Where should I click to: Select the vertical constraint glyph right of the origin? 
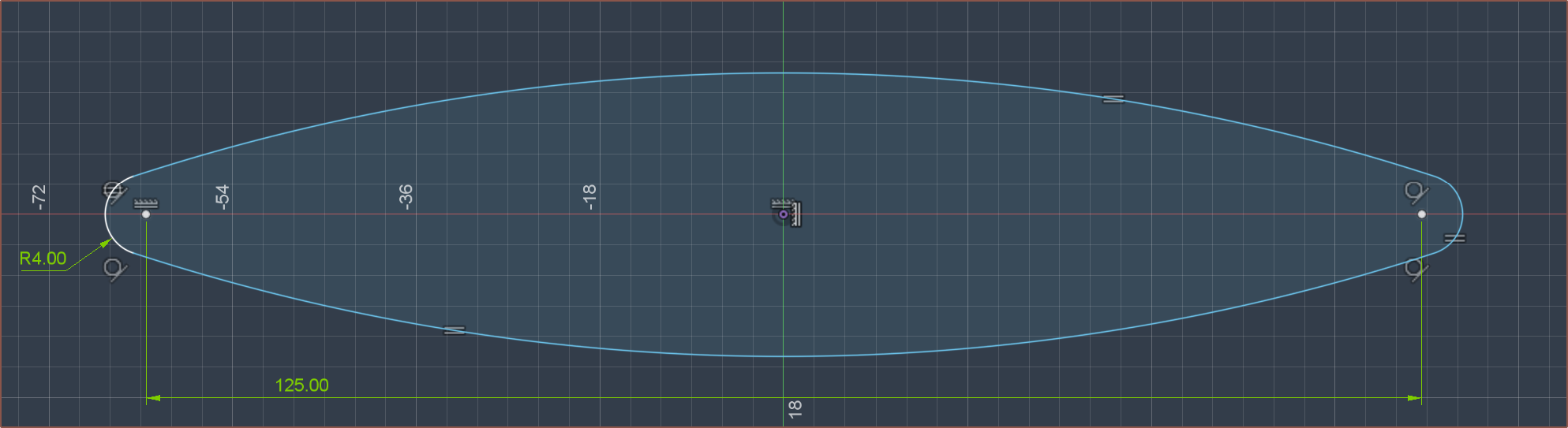click(x=796, y=214)
